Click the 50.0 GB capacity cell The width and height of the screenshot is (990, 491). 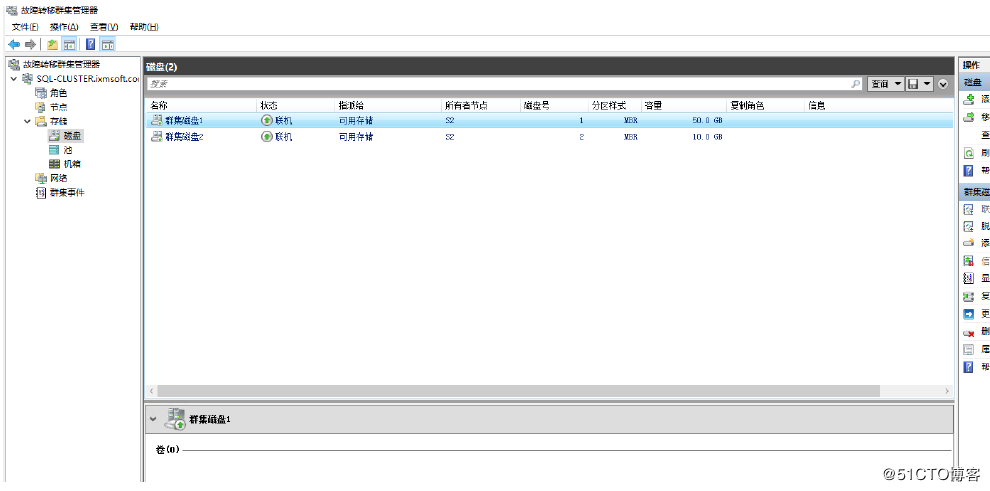(707, 120)
